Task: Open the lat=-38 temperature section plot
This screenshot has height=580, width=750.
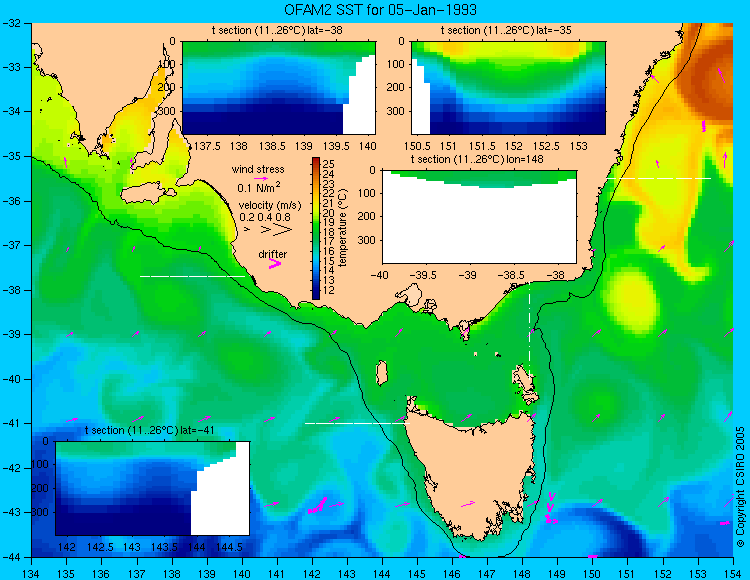Action: (278, 88)
